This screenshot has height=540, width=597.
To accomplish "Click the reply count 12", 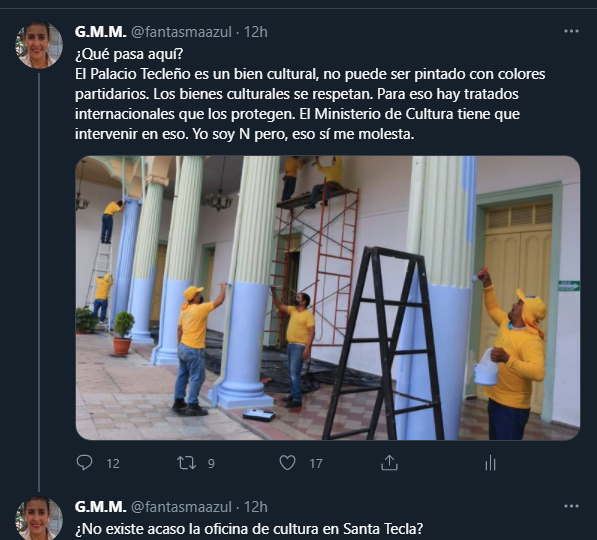I will pos(113,463).
